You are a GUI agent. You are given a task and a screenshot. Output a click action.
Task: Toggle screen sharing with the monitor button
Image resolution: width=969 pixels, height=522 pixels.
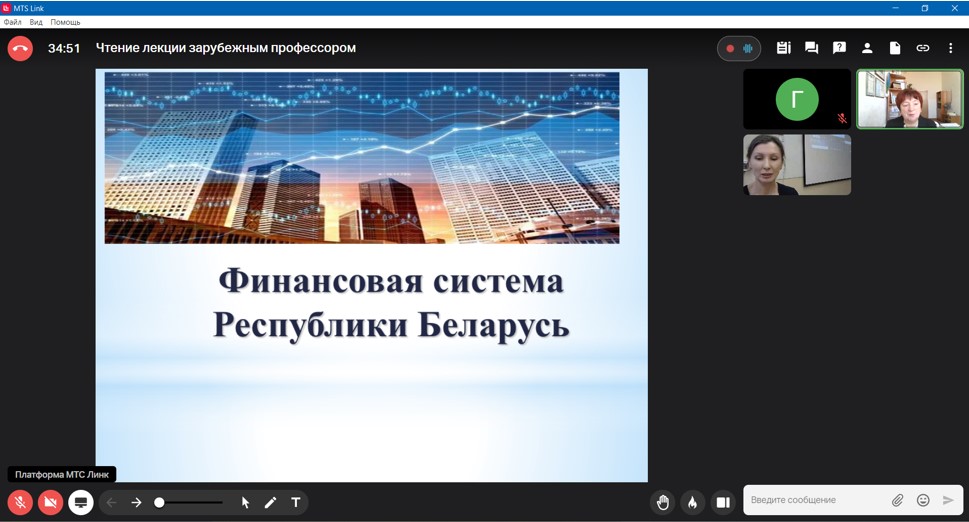coord(81,502)
